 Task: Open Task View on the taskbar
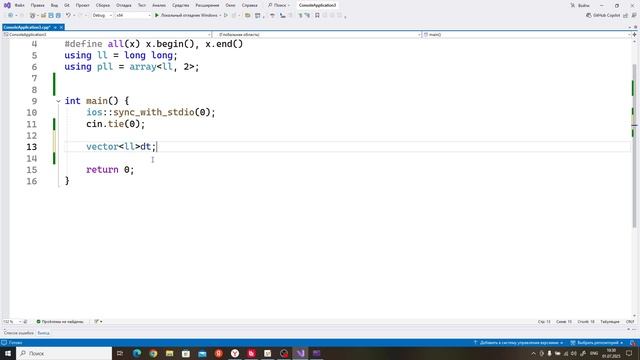tap(120, 353)
